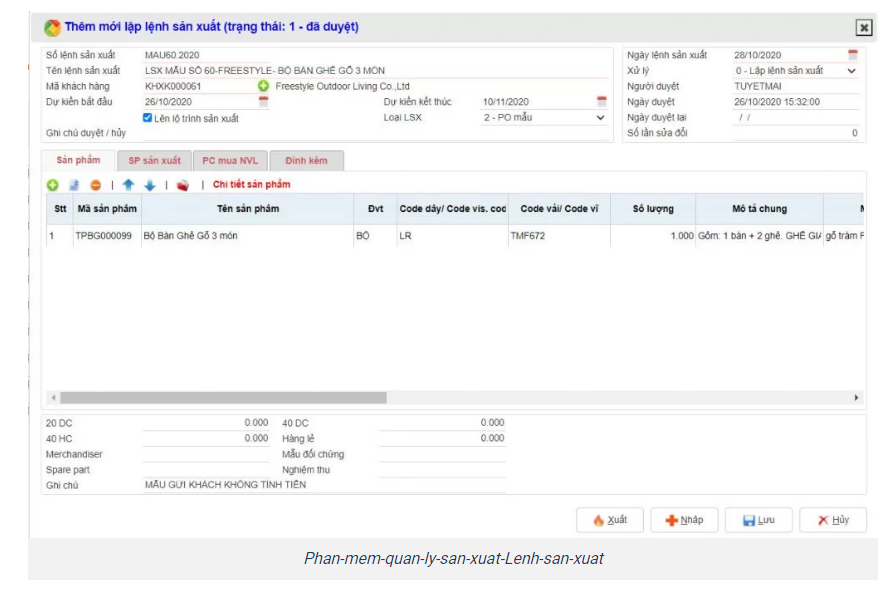Screen dimensions: 896x595
Task: Move product row down with arrow icon
Action: (x=150, y=185)
